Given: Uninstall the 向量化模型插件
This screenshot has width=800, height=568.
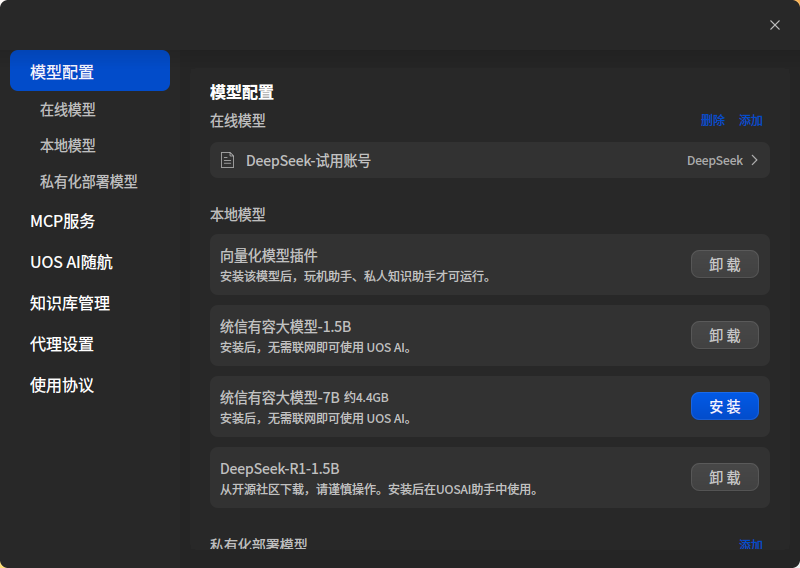Looking at the screenshot, I should tap(724, 264).
